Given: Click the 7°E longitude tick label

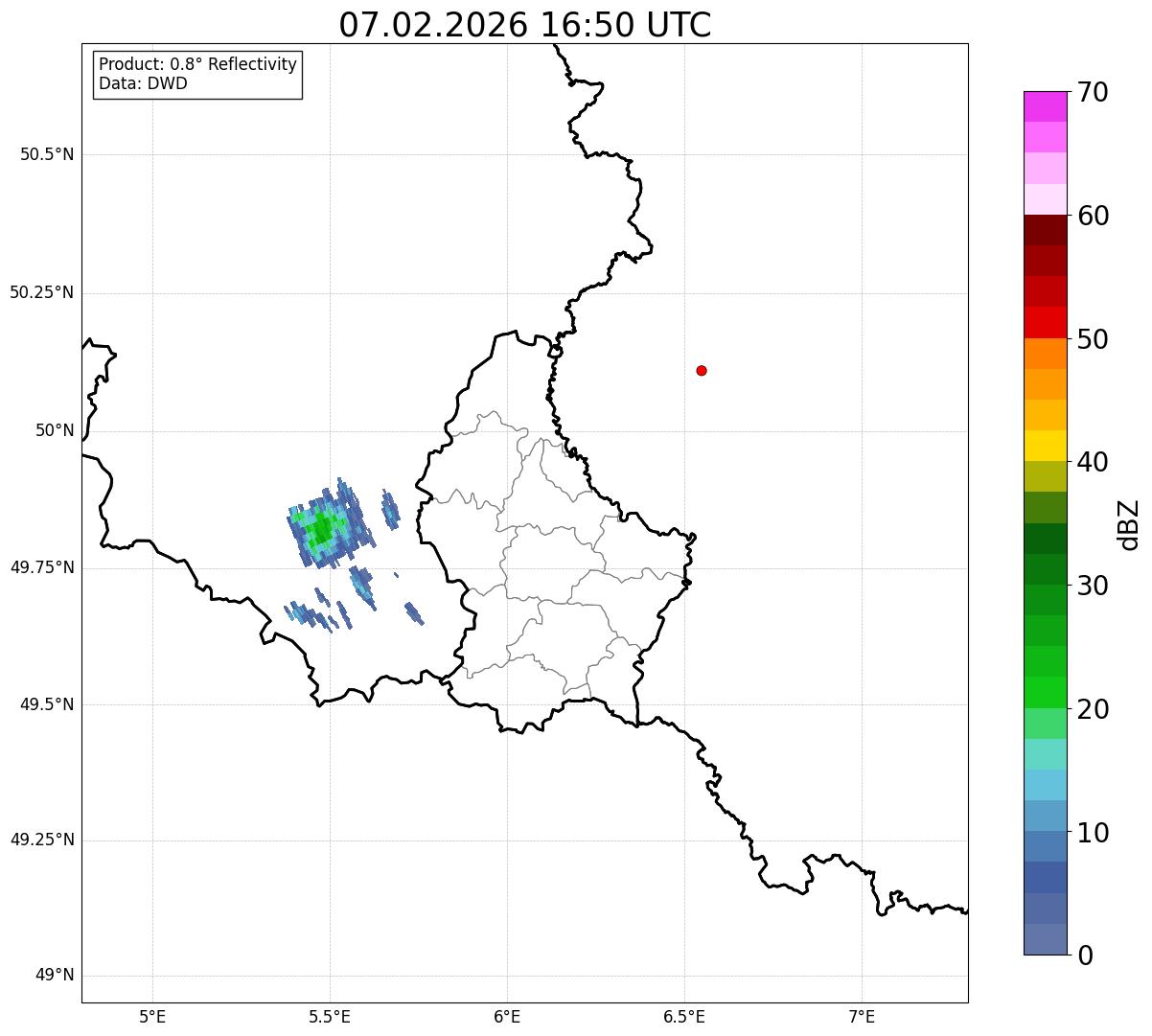Looking at the screenshot, I should [863, 1017].
